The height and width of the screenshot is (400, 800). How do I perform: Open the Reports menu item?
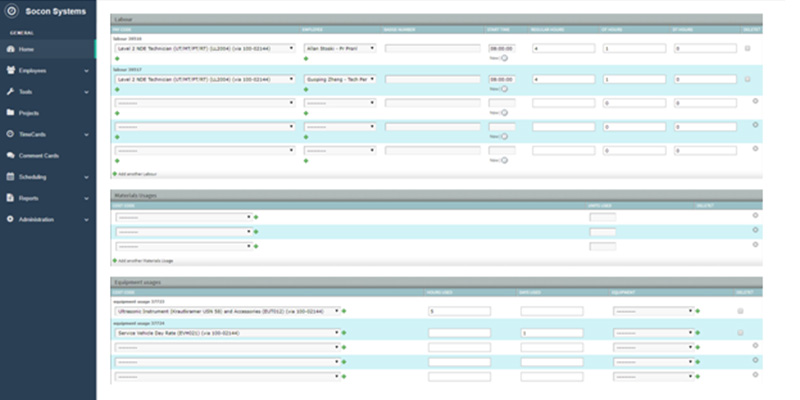tap(47, 198)
